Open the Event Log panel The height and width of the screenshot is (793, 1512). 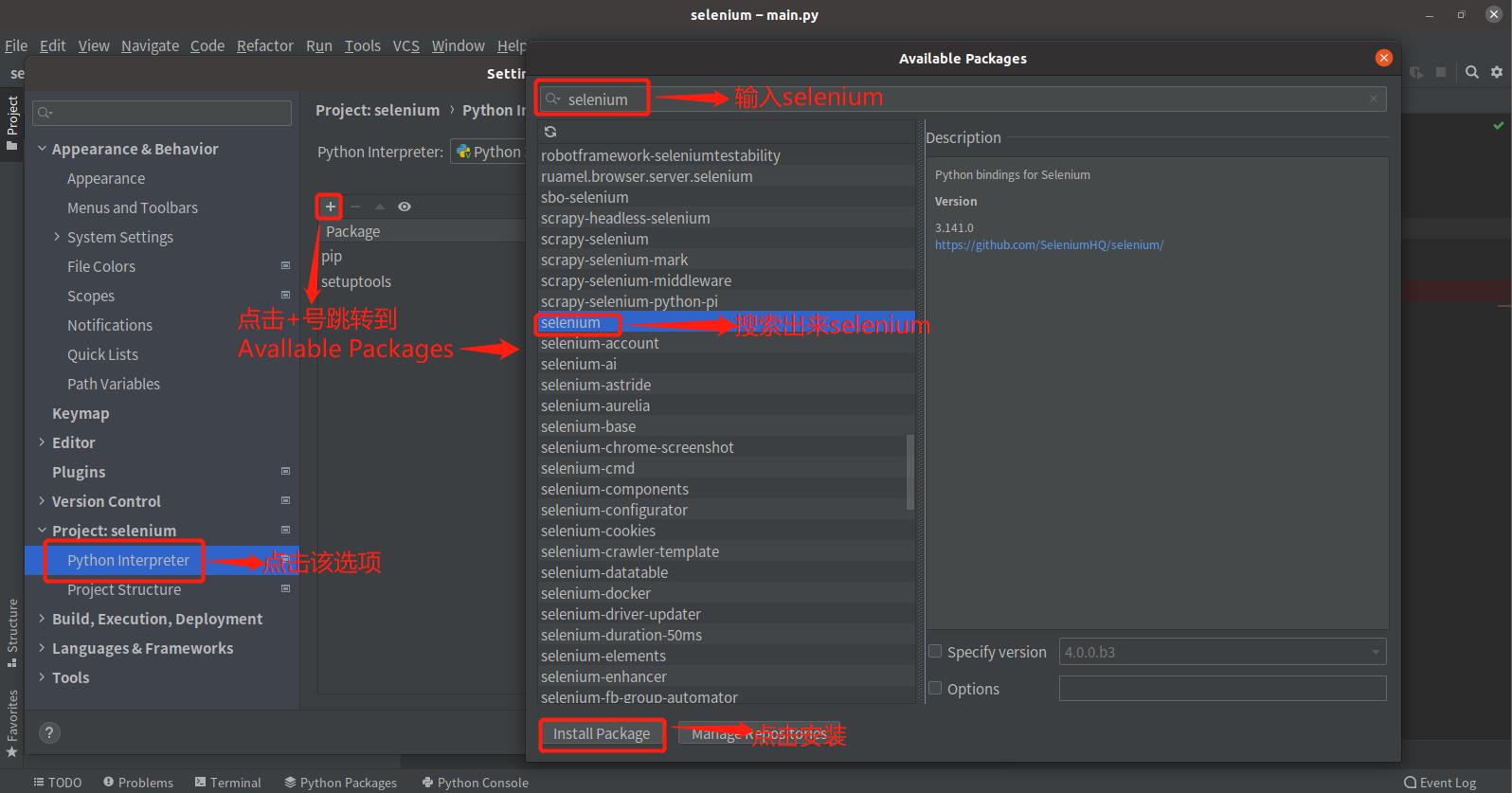1440,783
